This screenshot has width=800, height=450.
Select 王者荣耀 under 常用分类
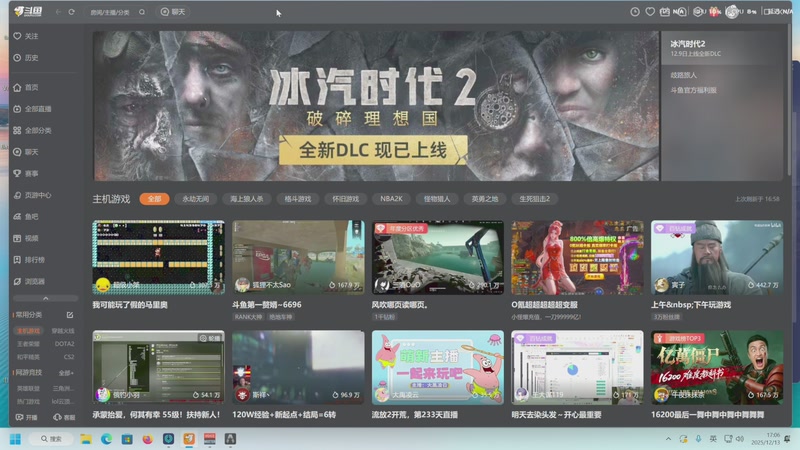29,344
